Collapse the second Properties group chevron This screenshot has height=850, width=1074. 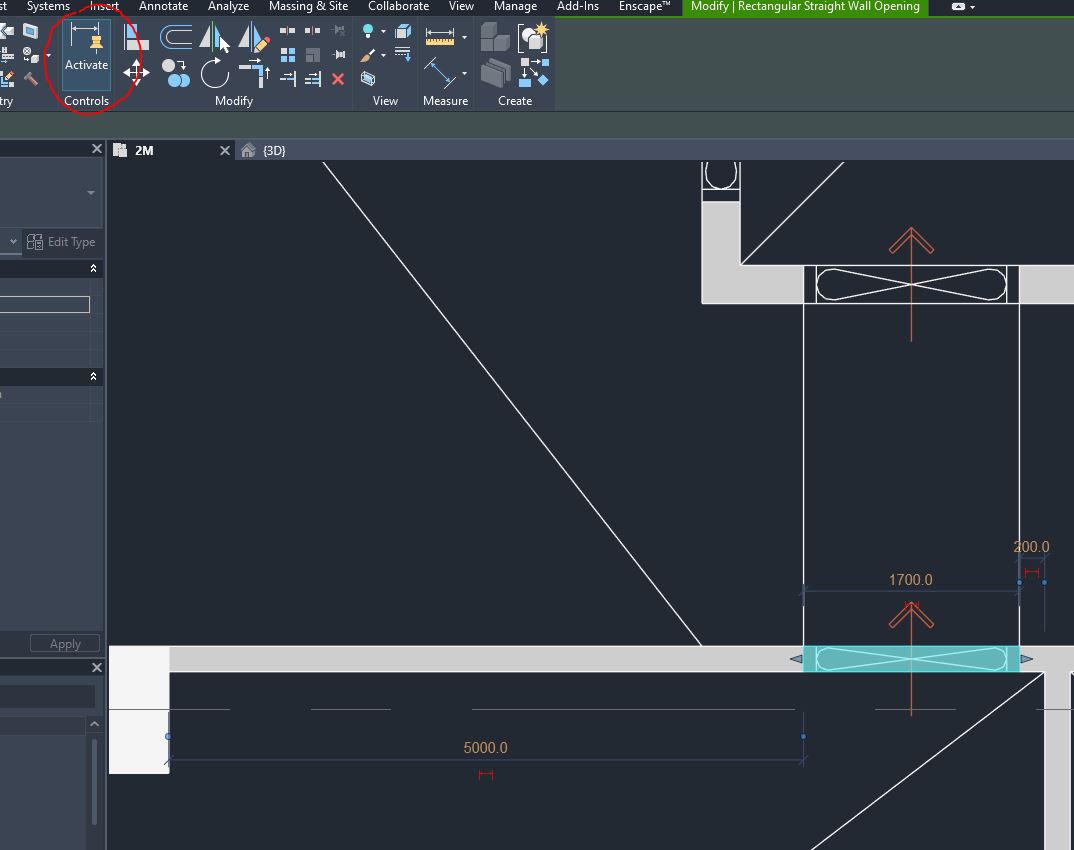[93, 376]
